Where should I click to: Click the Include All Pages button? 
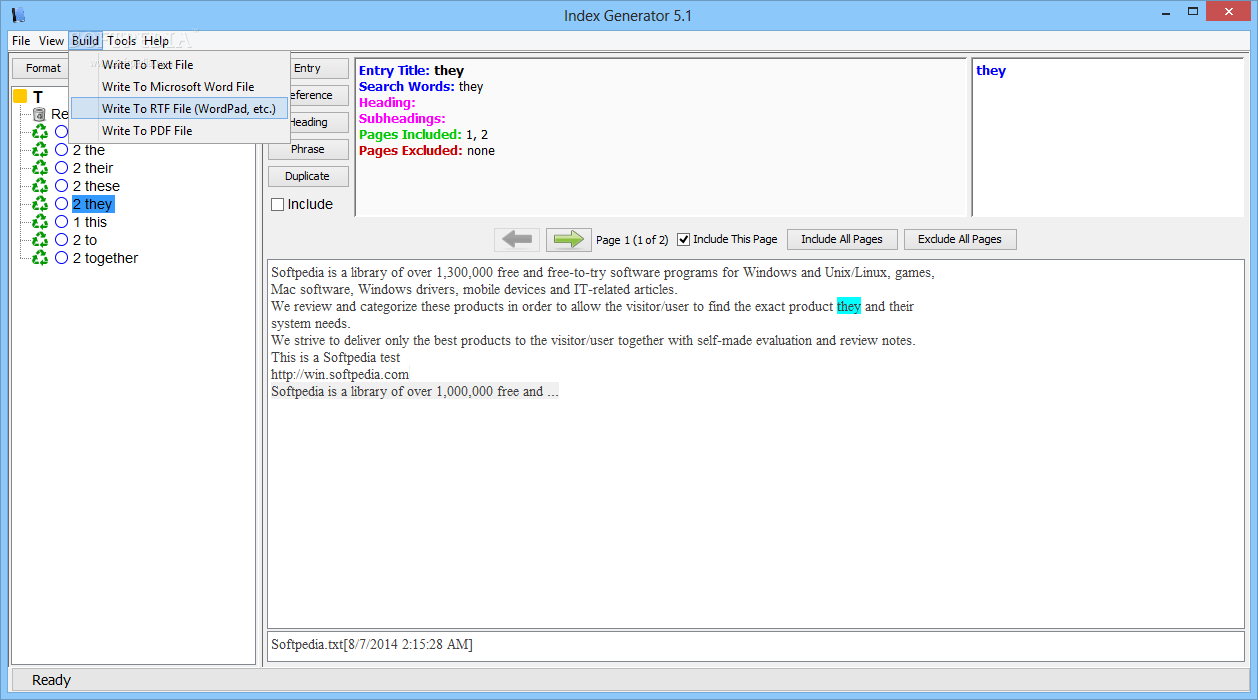pos(842,239)
